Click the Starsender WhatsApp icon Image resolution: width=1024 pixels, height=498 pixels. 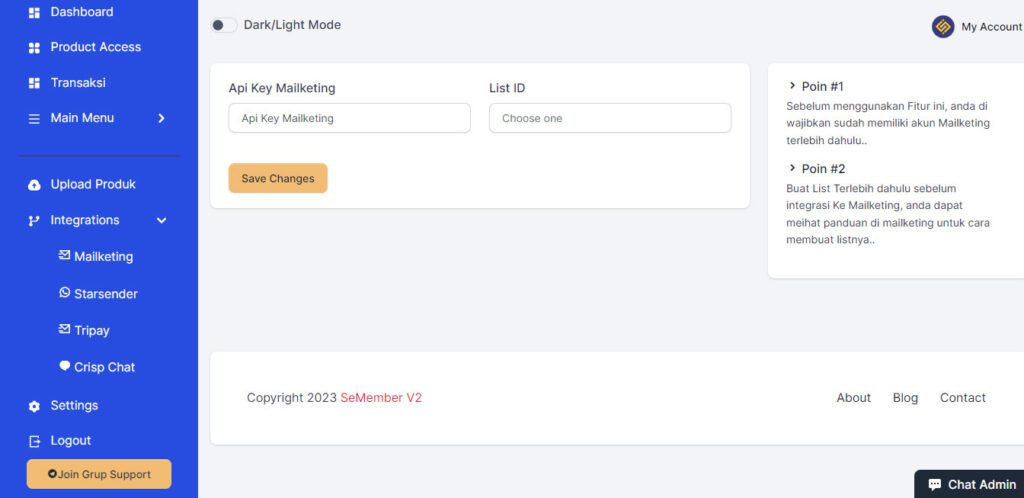point(65,293)
